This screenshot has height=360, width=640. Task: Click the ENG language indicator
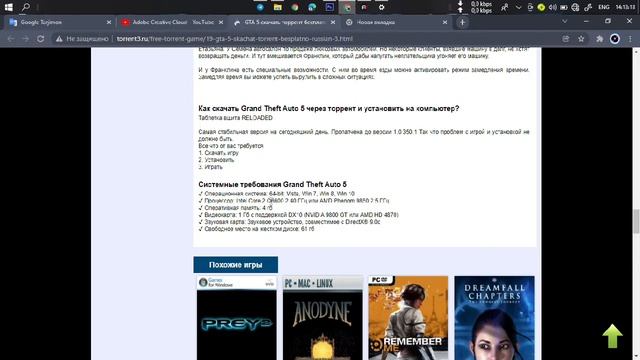tap(604, 7)
